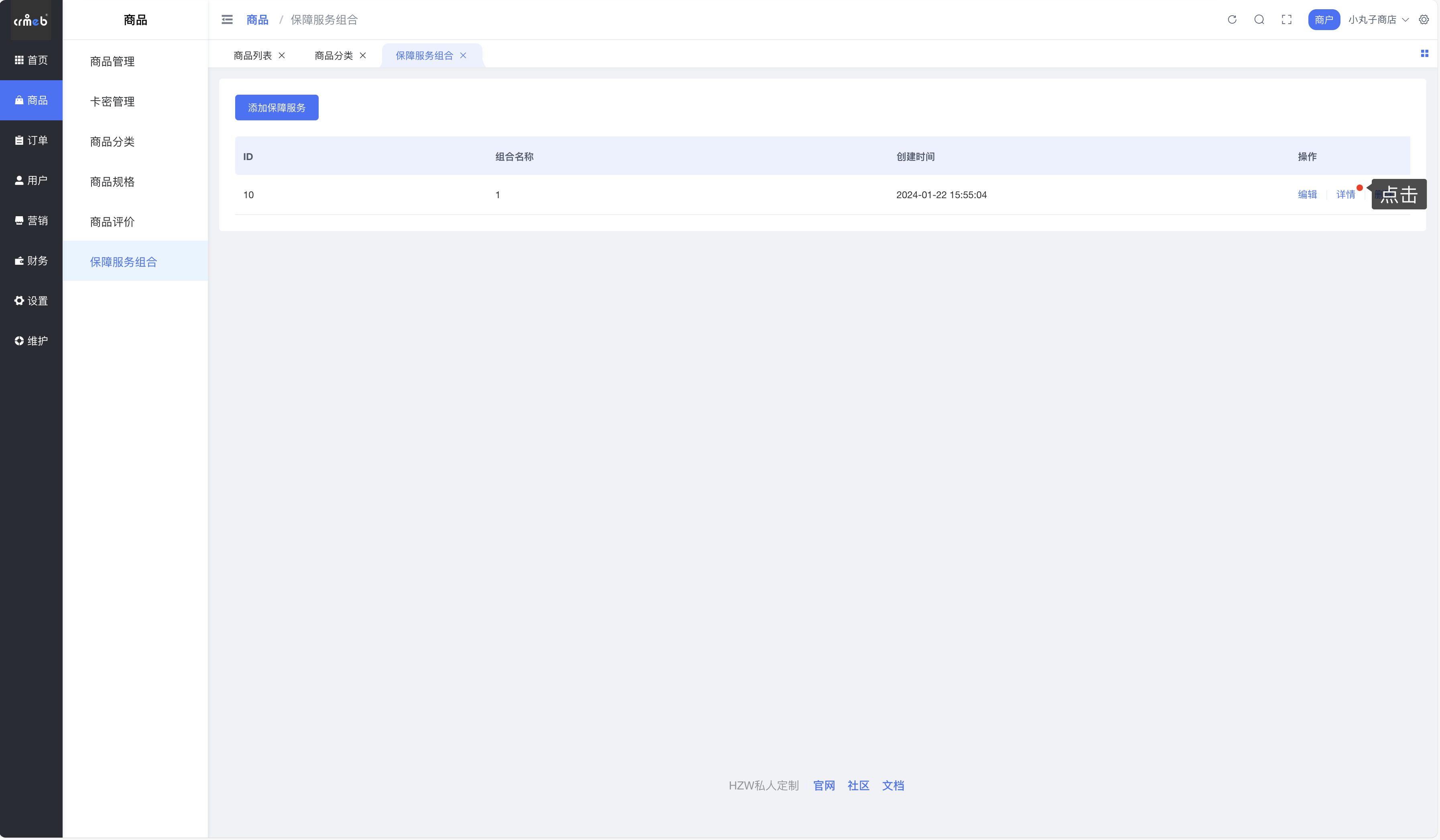Switch to the 商品分类 tab
Viewport: 1440px width, 840px height.
point(333,55)
